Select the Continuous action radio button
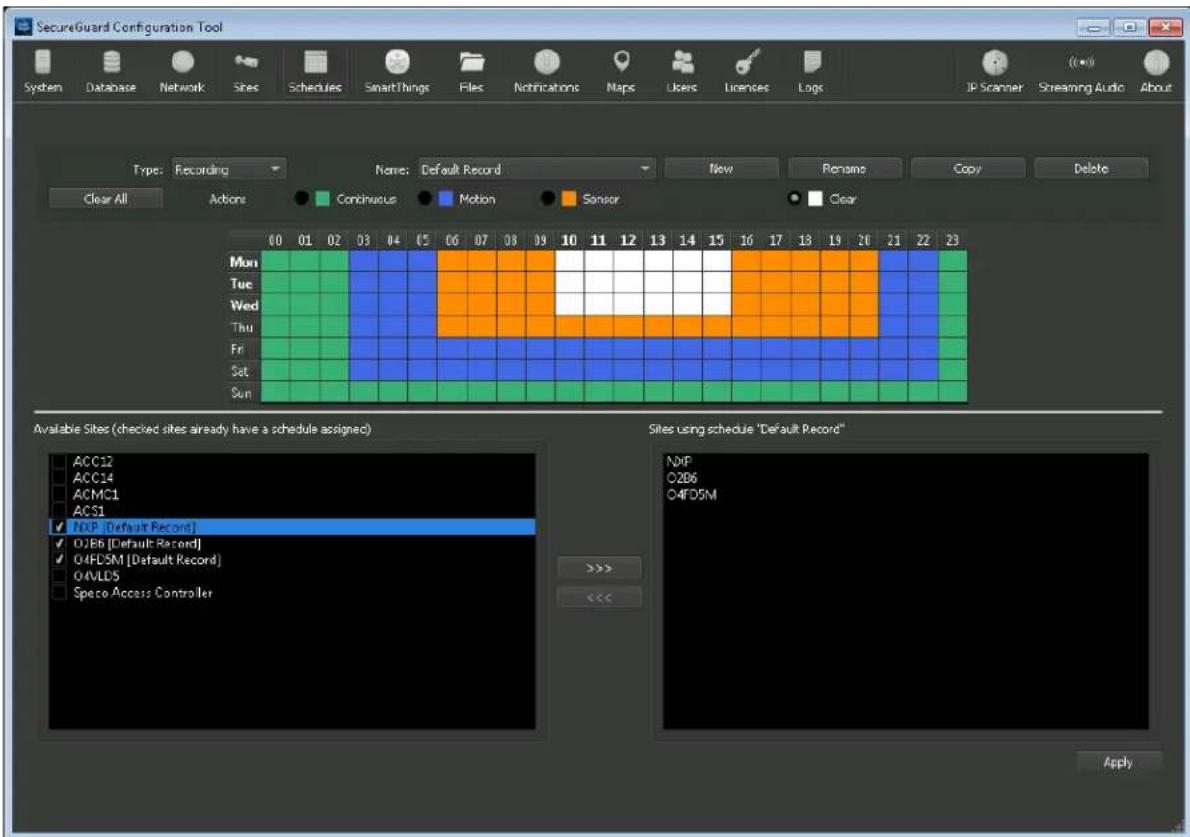The width and height of the screenshot is (1190, 837). [301, 199]
